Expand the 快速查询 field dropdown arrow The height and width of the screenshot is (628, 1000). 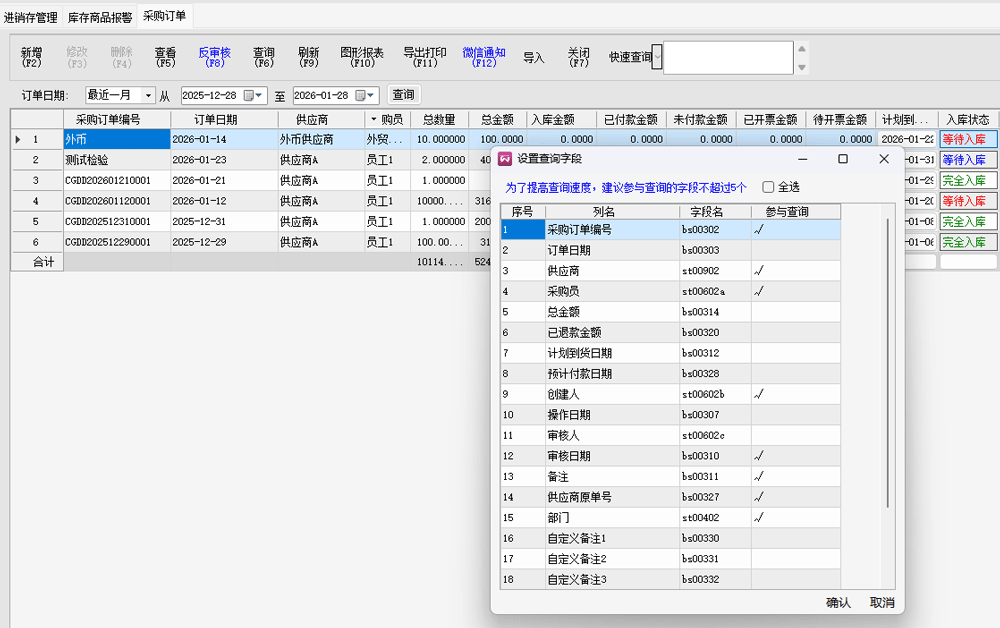(657, 57)
